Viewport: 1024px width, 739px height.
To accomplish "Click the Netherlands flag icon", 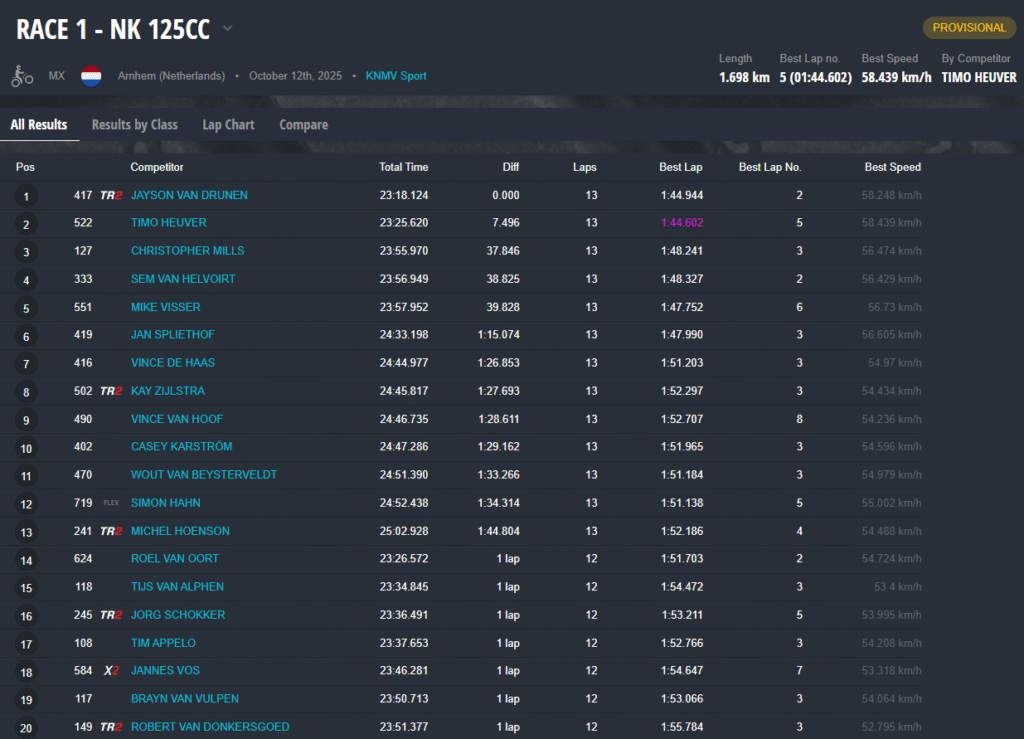I will [x=91, y=76].
